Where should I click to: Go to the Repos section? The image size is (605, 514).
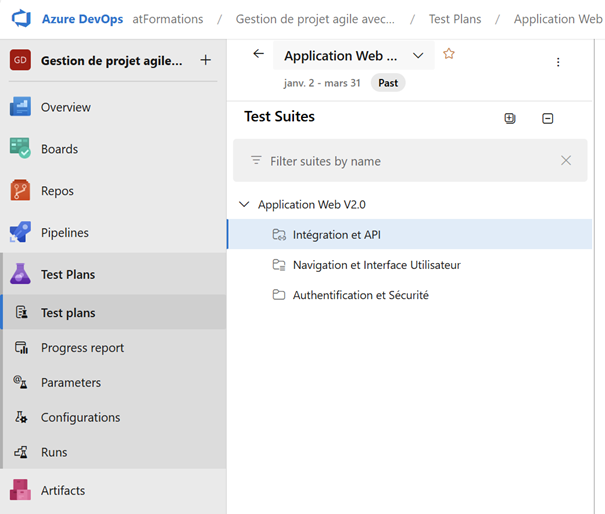click(x=57, y=191)
